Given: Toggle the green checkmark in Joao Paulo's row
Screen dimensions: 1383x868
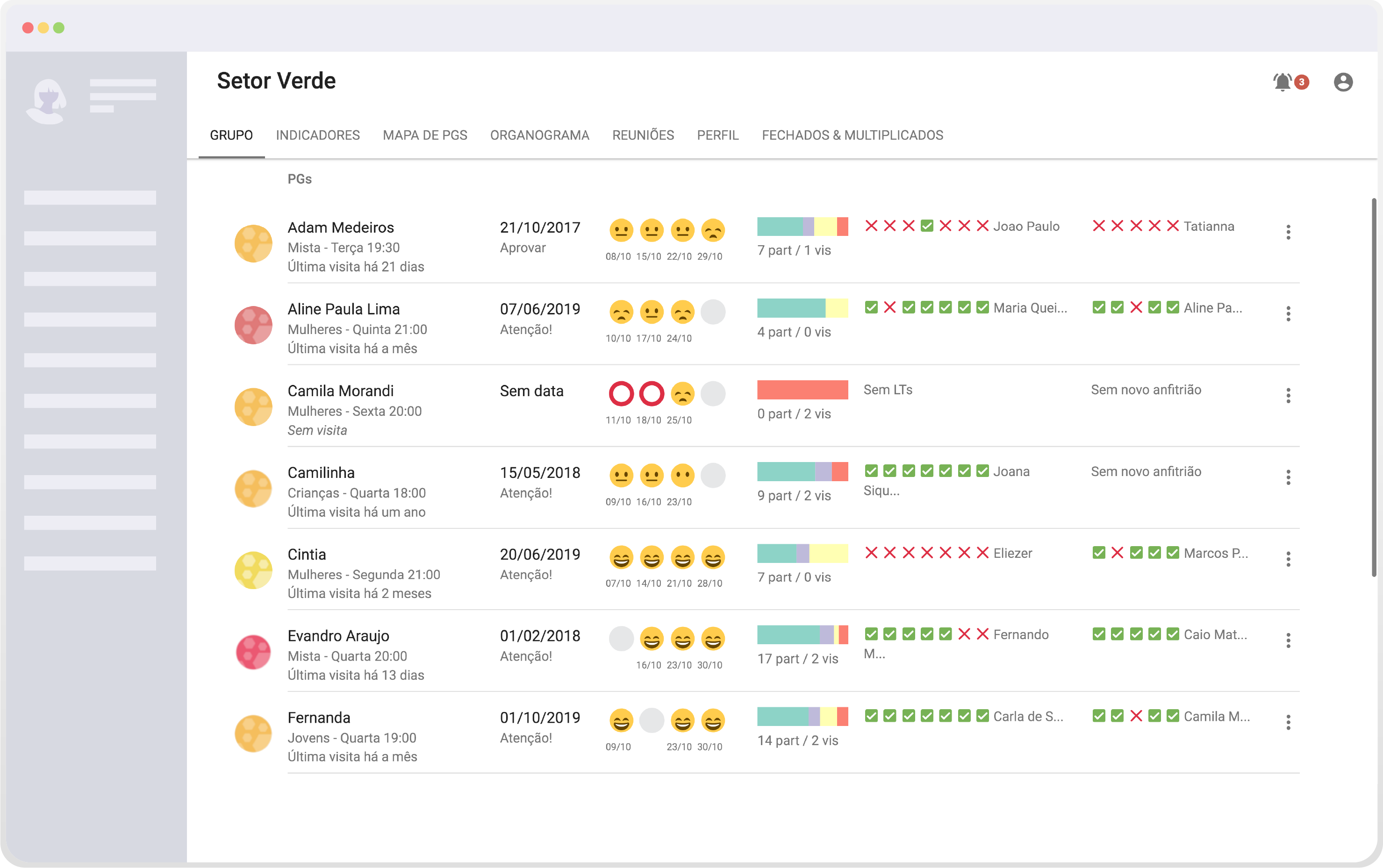Looking at the screenshot, I should (x=927, y=226).
